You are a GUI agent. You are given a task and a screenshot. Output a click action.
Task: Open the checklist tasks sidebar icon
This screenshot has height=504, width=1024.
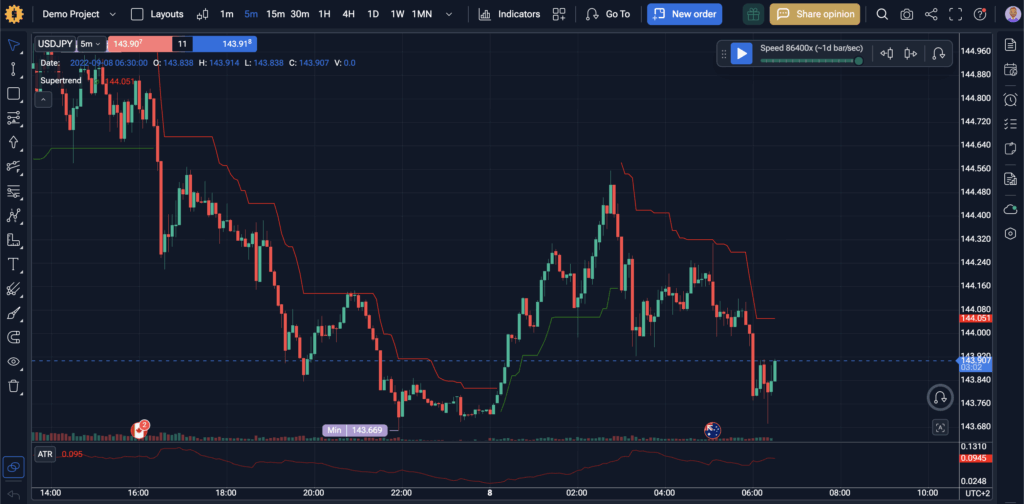pyautogui.click(x=1010, y=123)
